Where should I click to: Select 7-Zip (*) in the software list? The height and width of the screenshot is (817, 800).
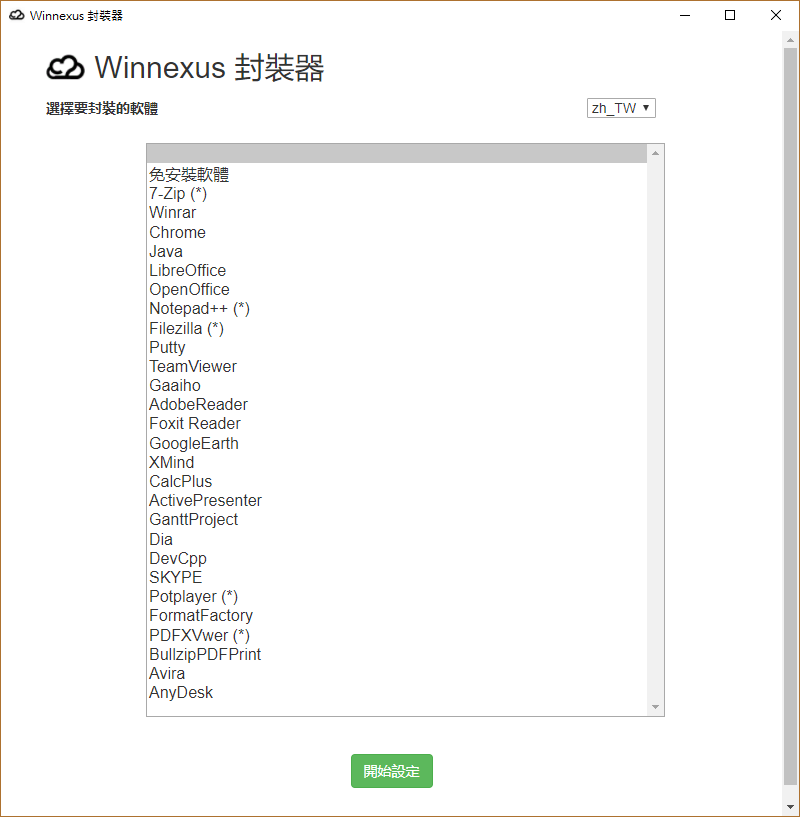click(397, 193)
